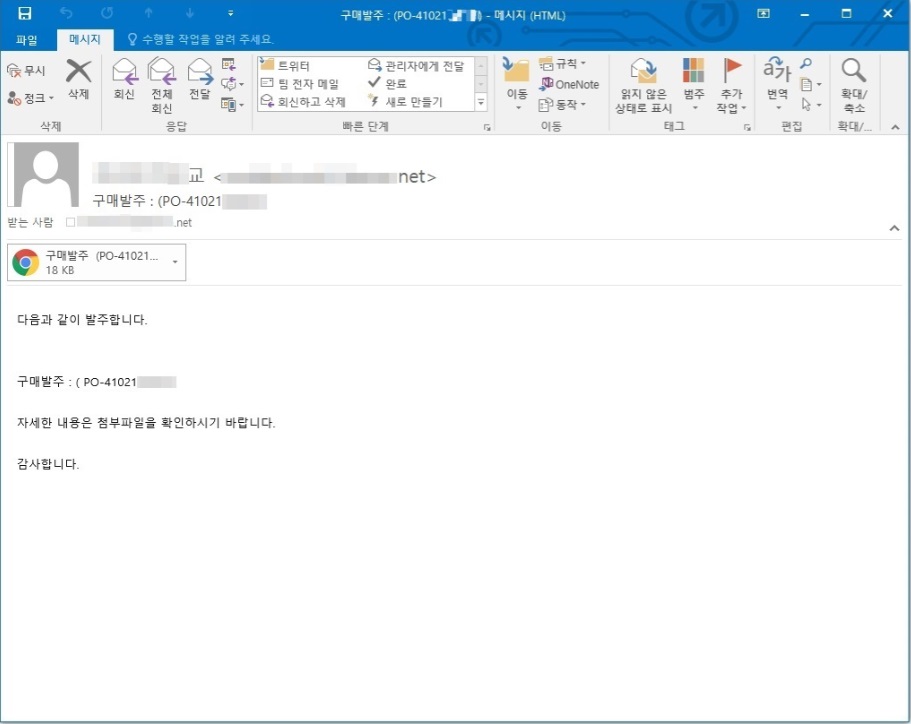911x724 pixels.
Task: Collapse the message header with the chevron
Action: (894, 228)
